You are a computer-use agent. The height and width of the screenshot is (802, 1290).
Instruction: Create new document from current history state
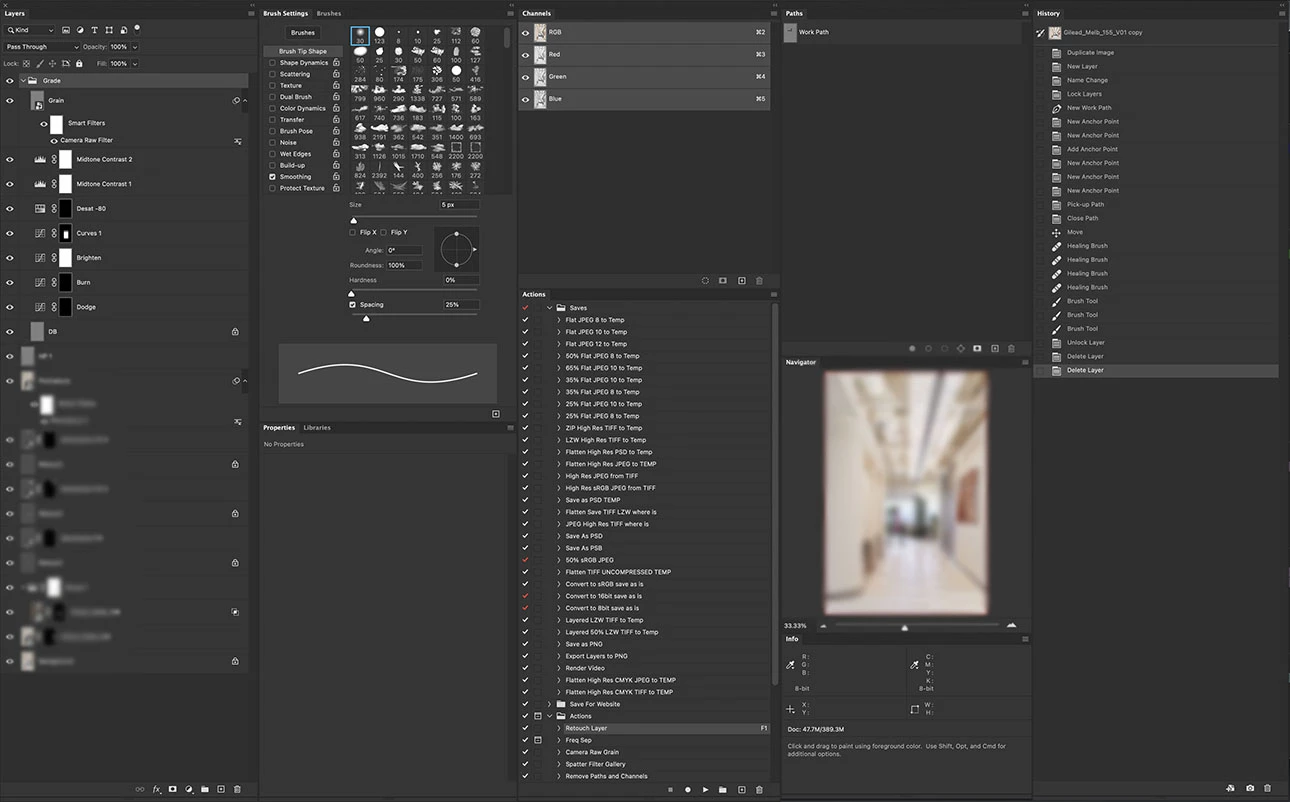click(x=1231, y=789)
